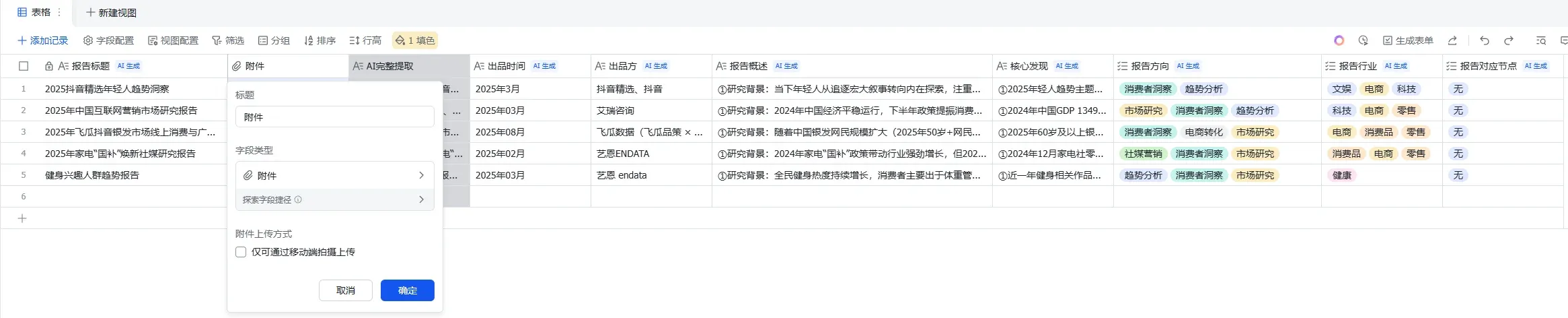Select the 核心发现 column header

click(1053, 66)
